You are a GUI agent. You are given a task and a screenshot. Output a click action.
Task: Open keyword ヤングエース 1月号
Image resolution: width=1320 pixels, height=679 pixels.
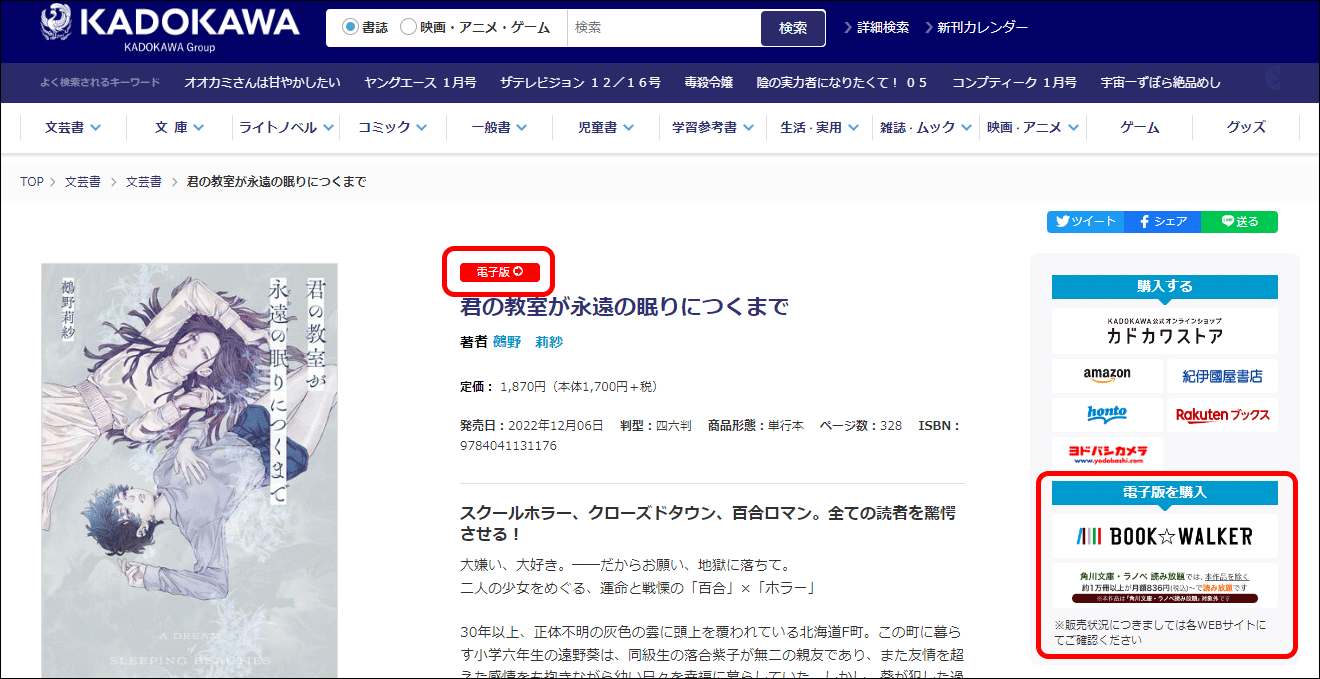point(420,83)
